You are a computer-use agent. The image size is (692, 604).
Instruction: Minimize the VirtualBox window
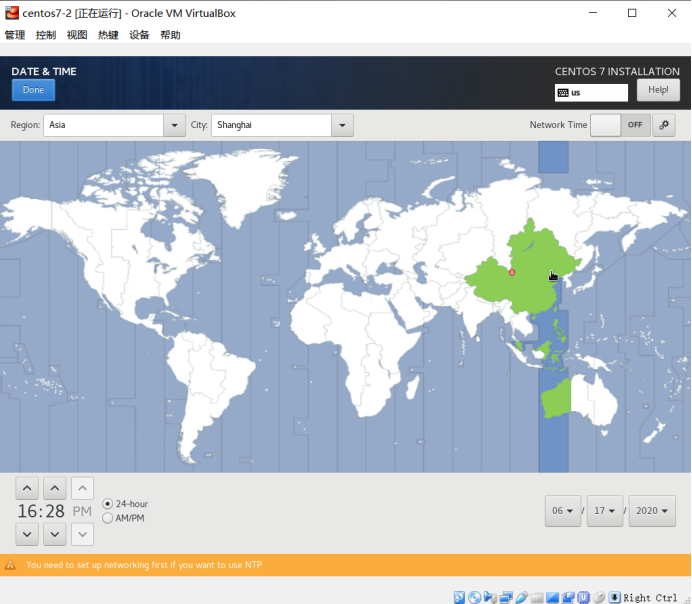tap(593, 13)
